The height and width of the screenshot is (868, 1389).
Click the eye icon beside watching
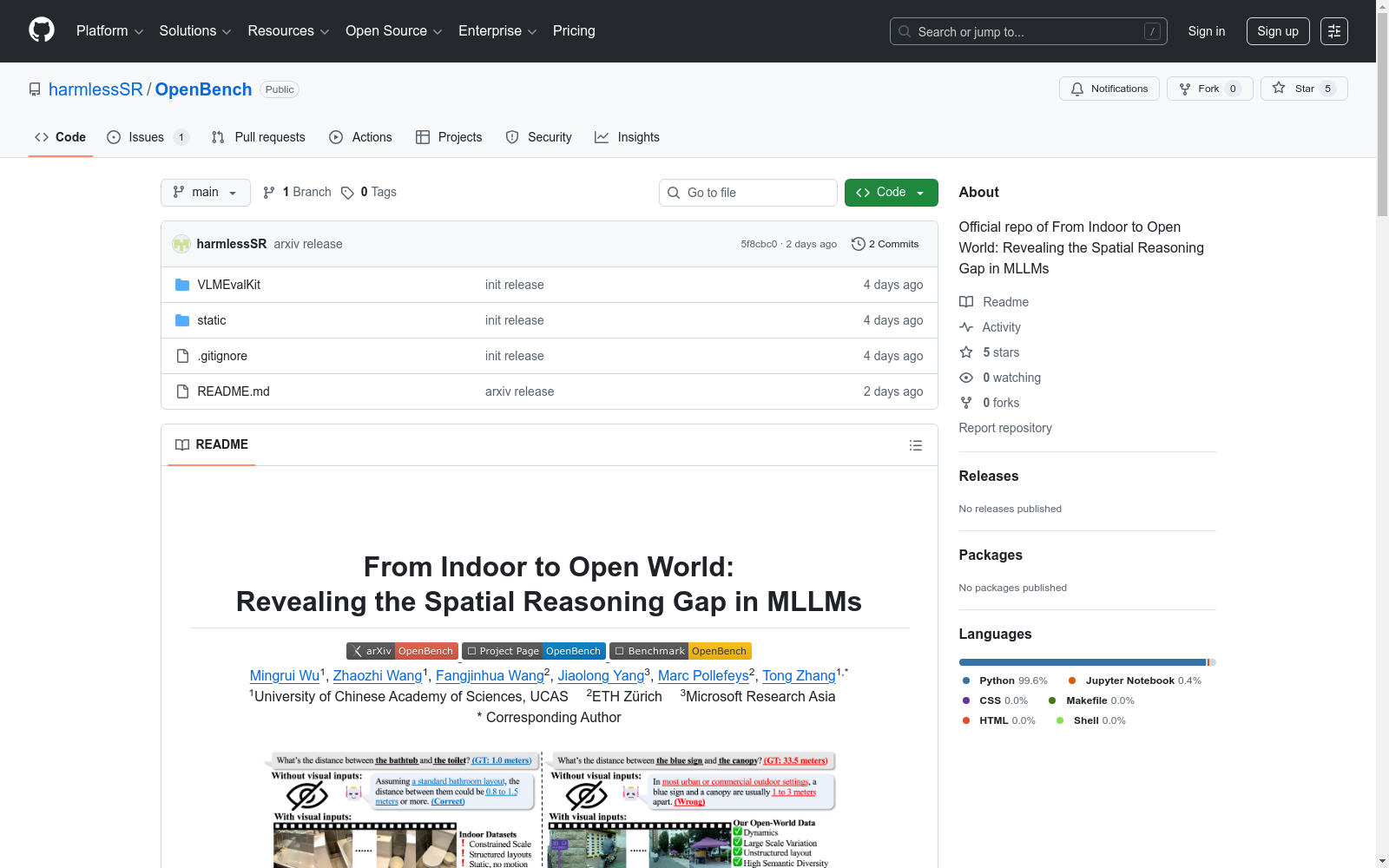(966, 378)
